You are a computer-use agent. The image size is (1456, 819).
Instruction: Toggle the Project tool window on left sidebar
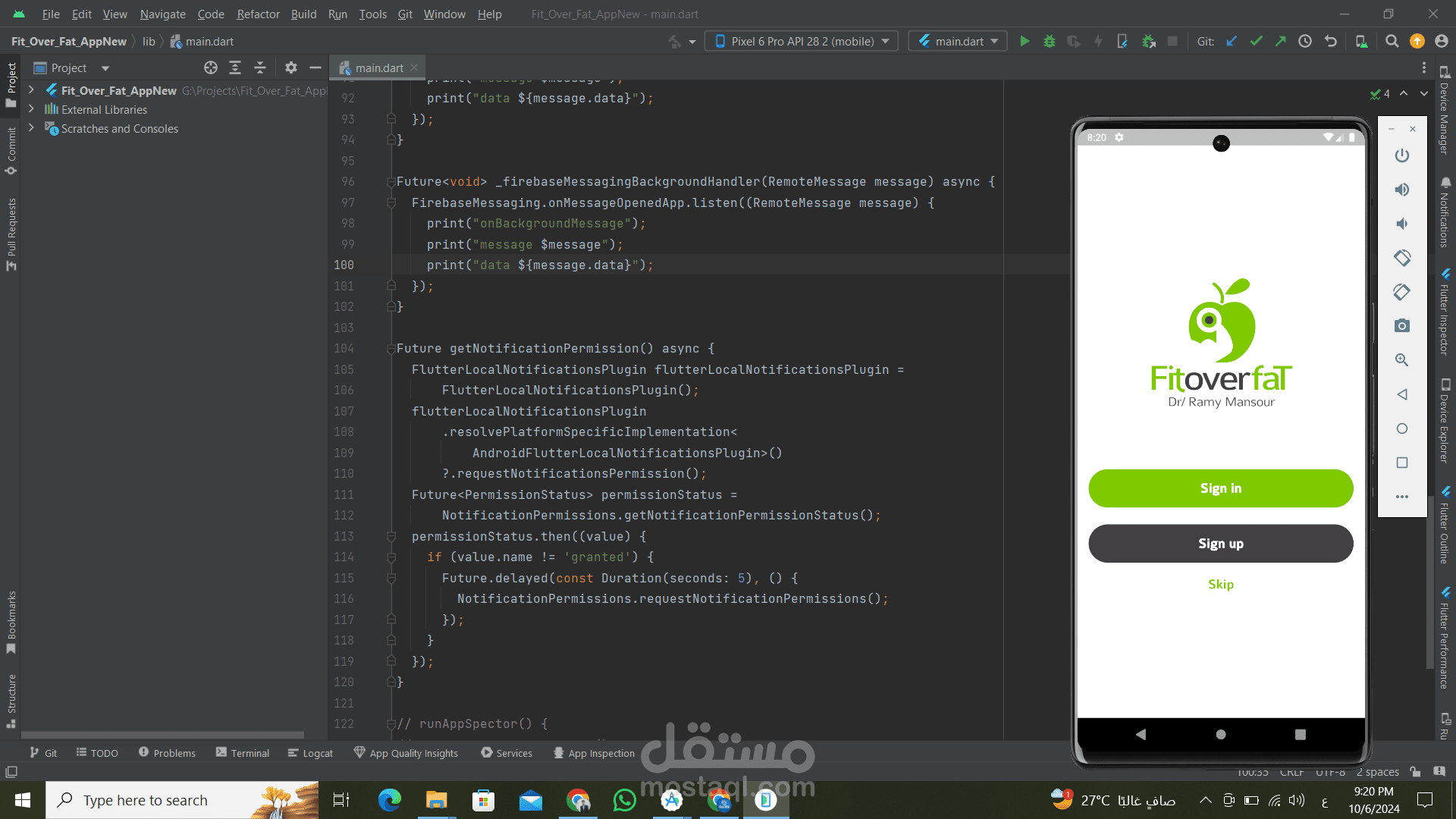tap(11, 85)
